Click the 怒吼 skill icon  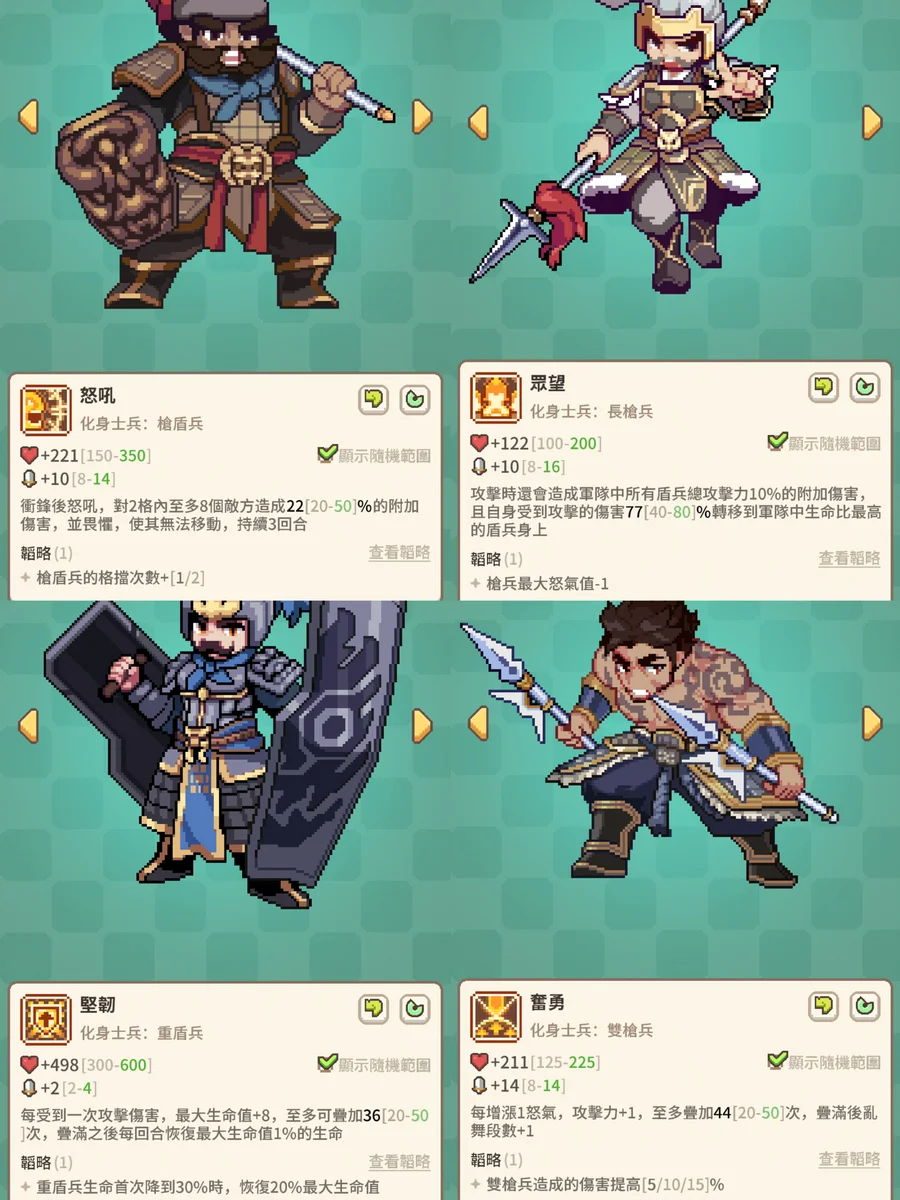point(45,410)
